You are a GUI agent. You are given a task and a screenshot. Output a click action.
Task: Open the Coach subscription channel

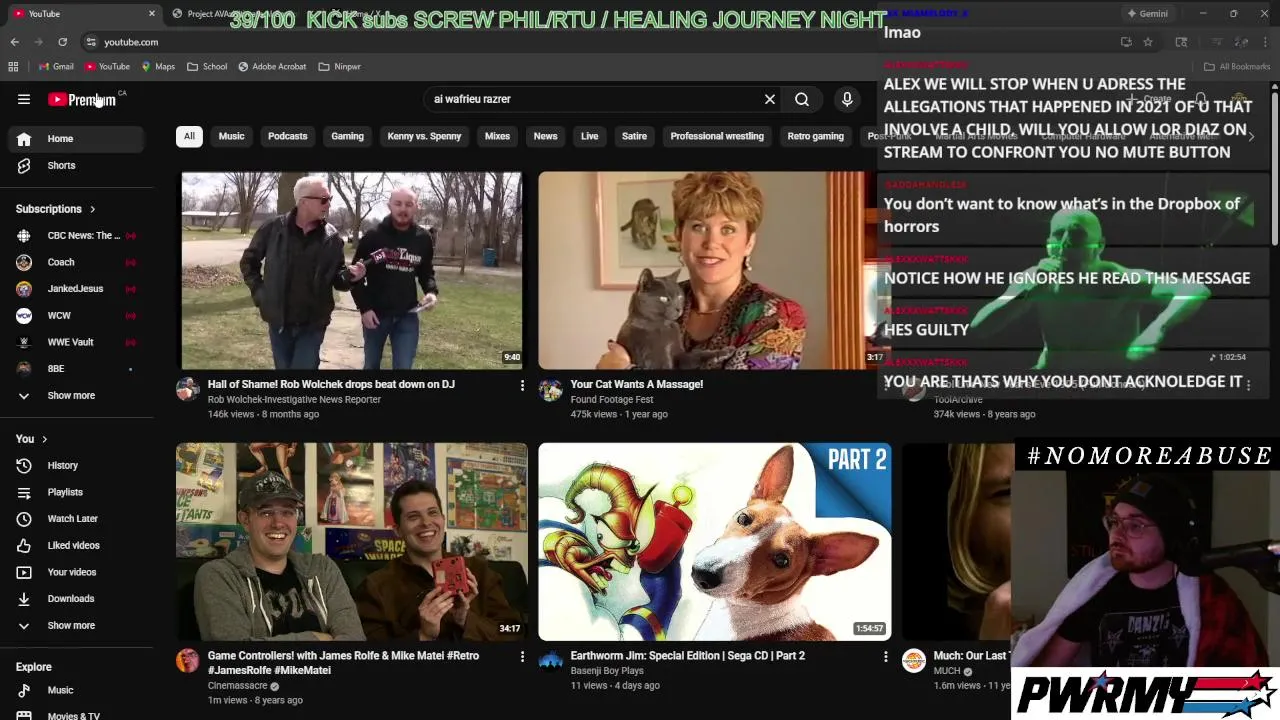tap(76, 262)
